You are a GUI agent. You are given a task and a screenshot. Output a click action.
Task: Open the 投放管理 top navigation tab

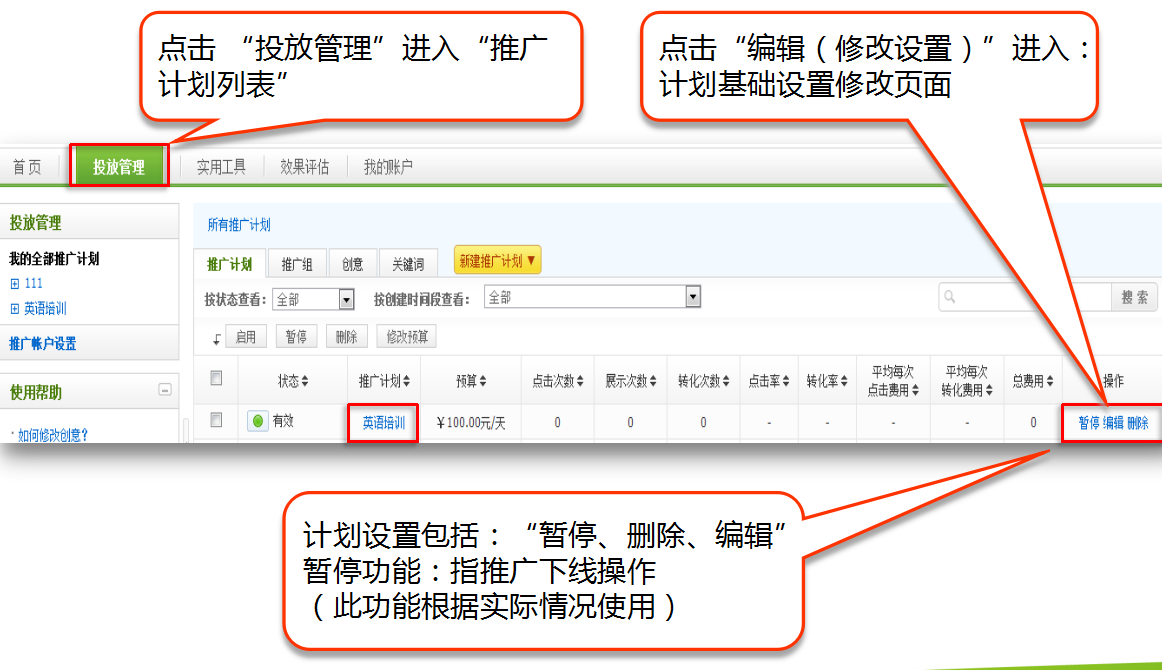119,167
